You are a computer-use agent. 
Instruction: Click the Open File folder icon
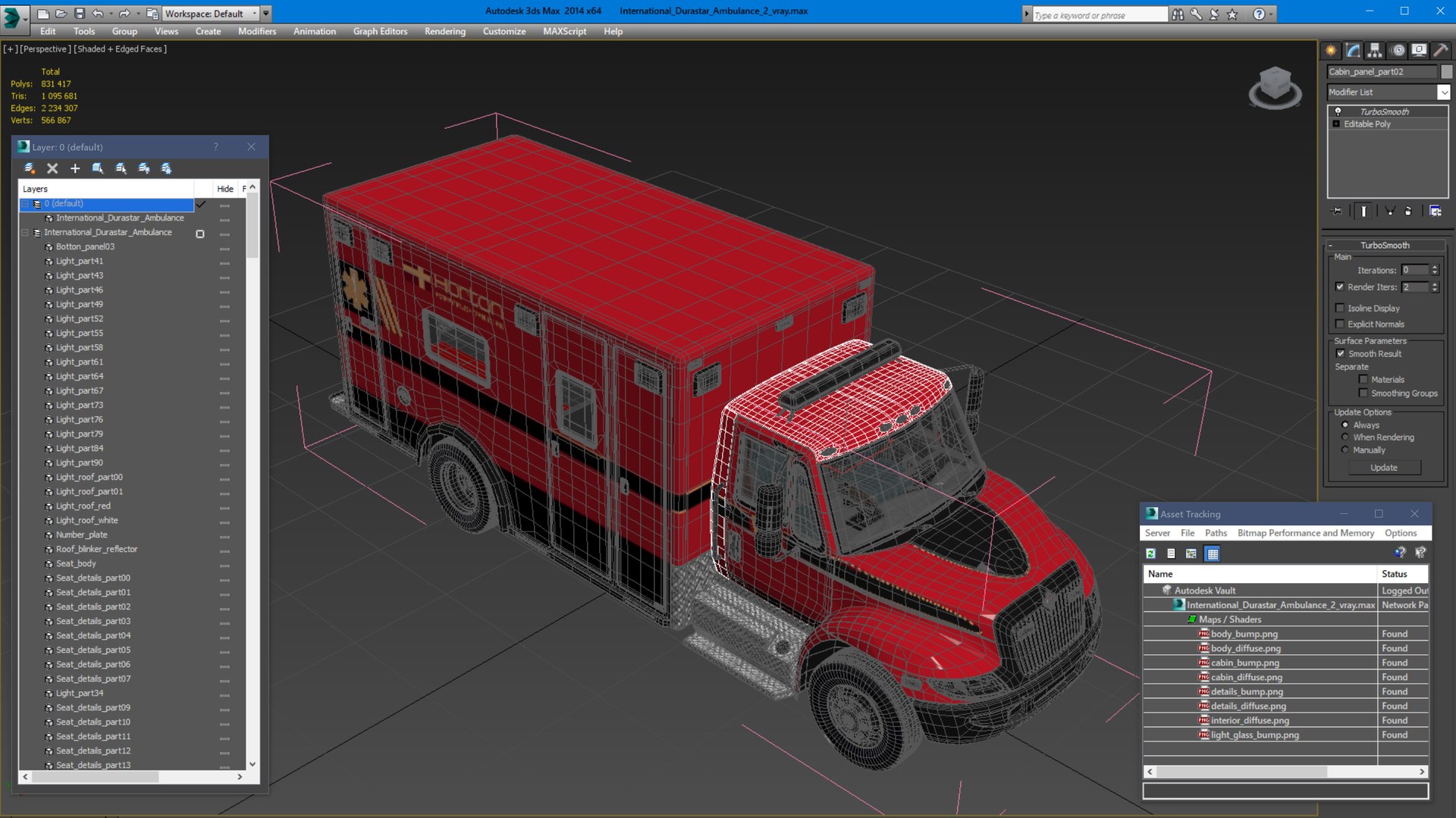tap(61, 14)
